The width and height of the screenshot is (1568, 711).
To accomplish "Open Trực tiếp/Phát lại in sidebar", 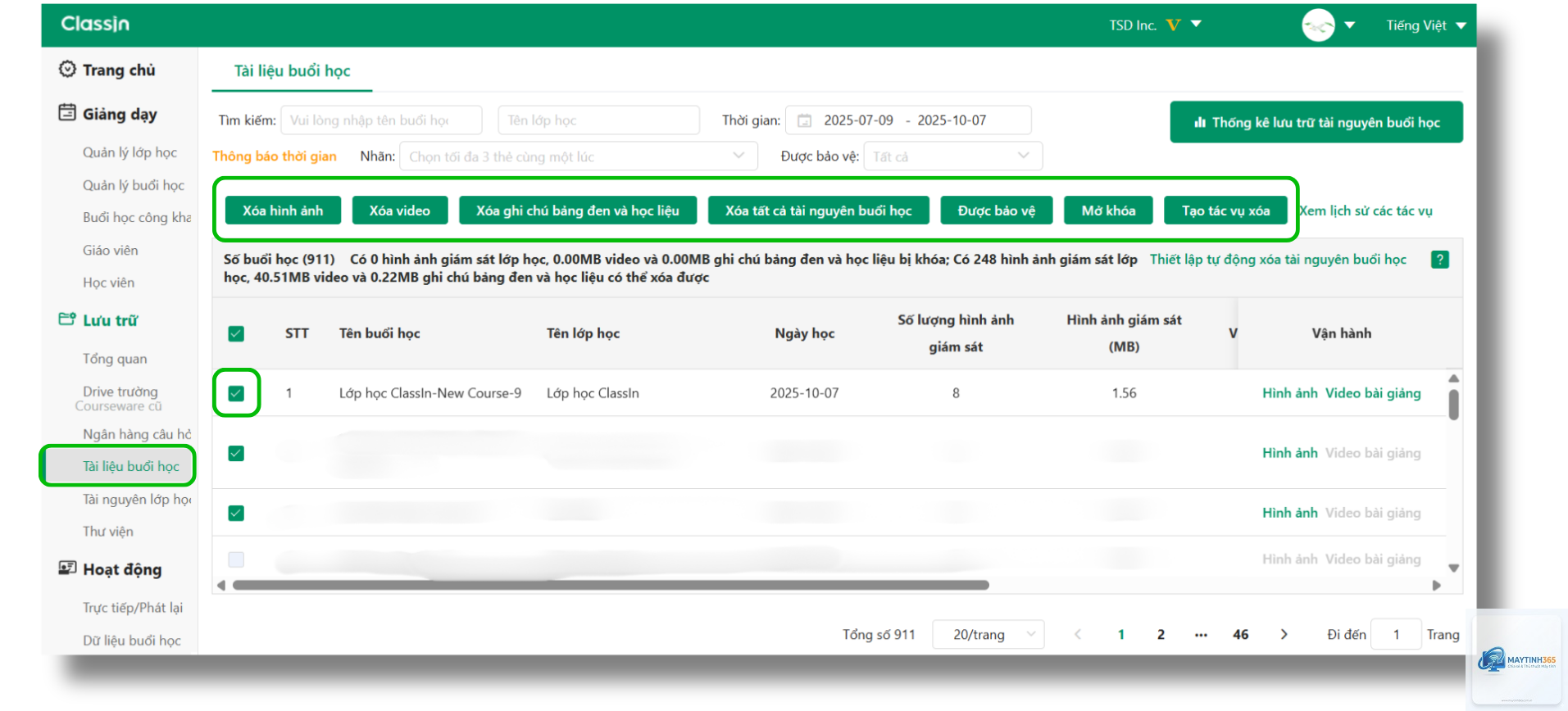I will point(132,608).
